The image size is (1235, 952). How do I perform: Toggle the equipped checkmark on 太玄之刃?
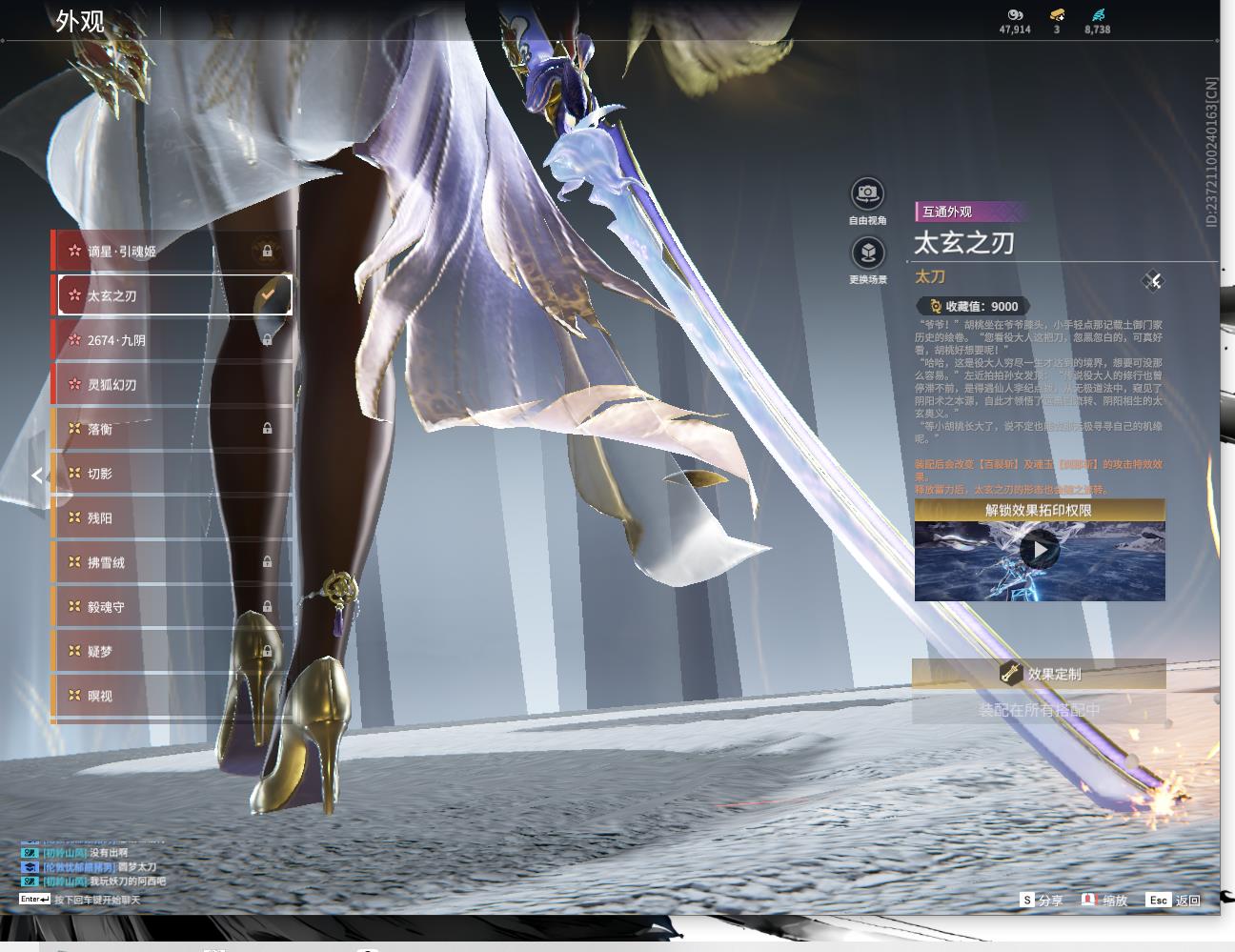click(268, 295)
